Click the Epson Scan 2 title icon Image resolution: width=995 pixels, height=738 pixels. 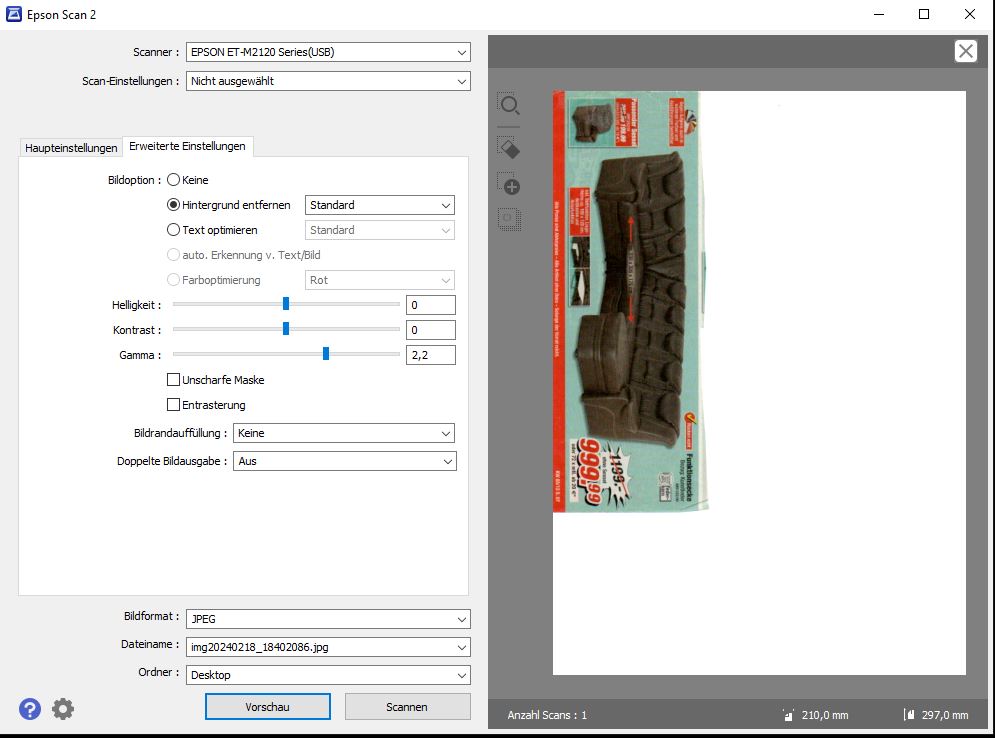[13, 14]
